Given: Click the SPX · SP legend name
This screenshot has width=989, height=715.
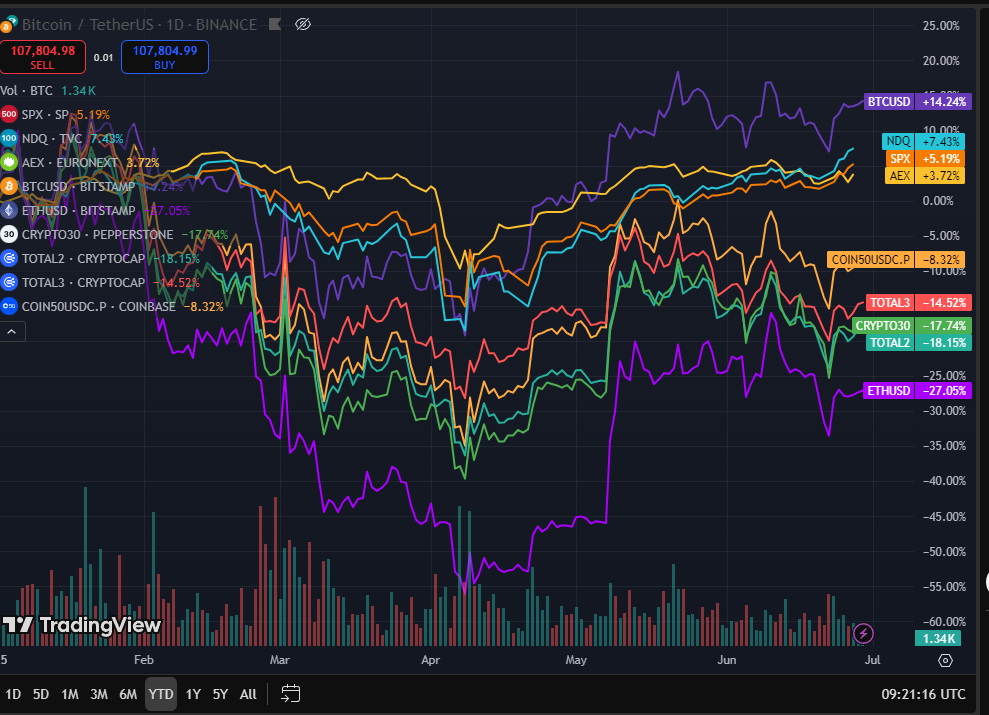Looking at the screenshot, I should pos(45,115).
